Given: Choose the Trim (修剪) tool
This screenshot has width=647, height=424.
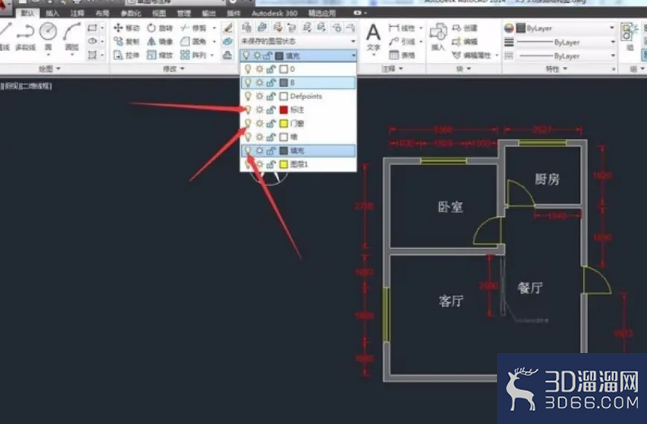Looking at the screenshot, I should coord(193,28).
